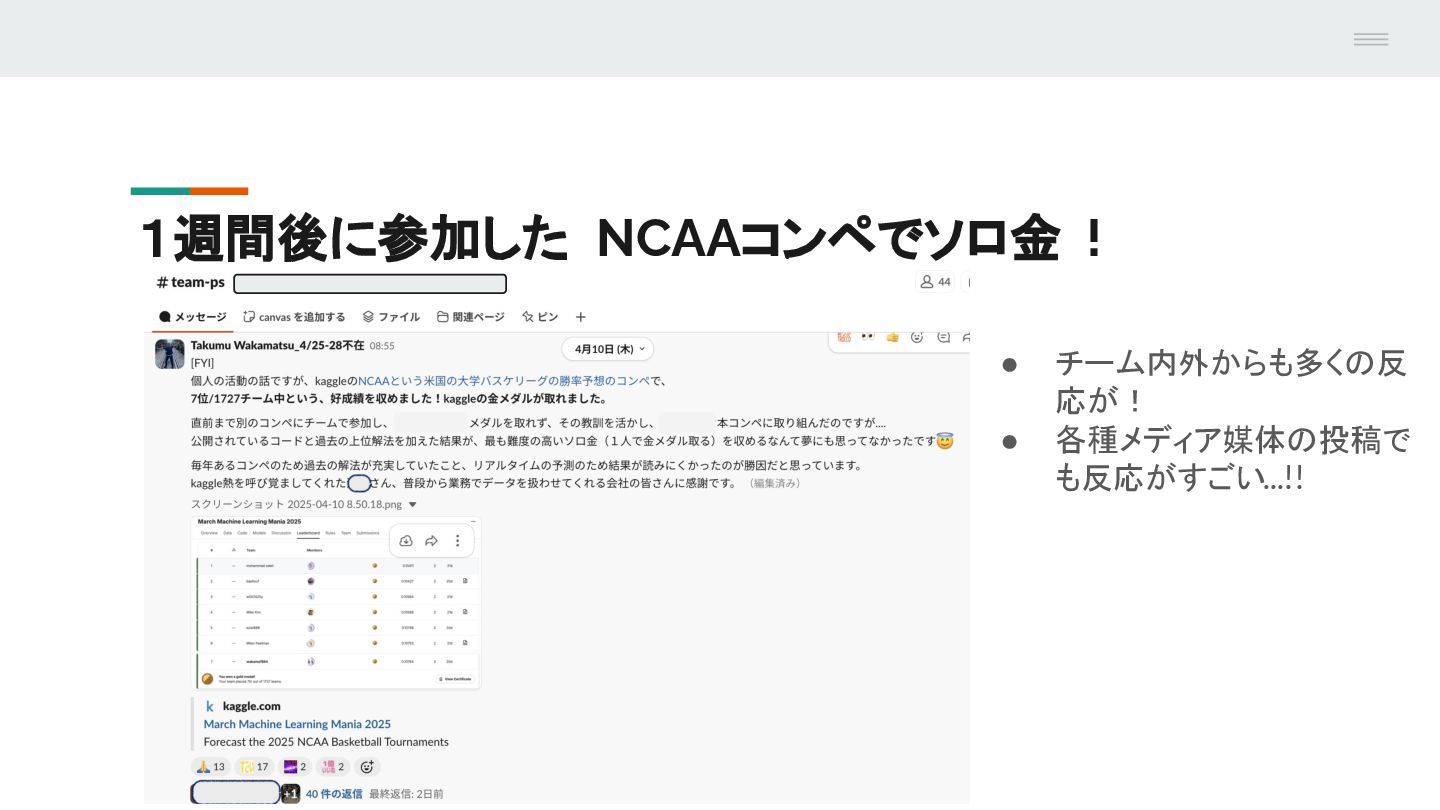Click the 08:55 message timestamp
This screenshot has height=810, width=1440.
(382, 346)
